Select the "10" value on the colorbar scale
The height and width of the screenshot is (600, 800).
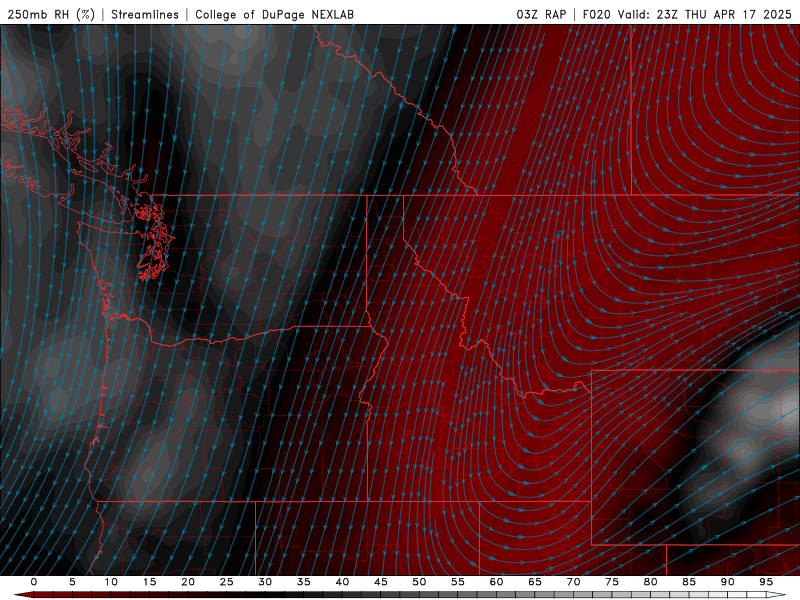(x=111, y=582)
